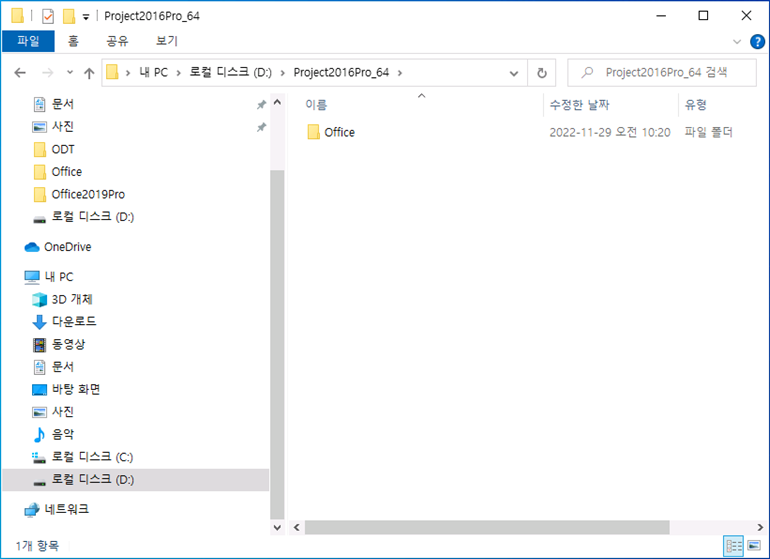The height and width of the screenshot is (559, 770).
Task: Click the navigation pane vertical scrollbar thumb
Action: coord(277,344)
